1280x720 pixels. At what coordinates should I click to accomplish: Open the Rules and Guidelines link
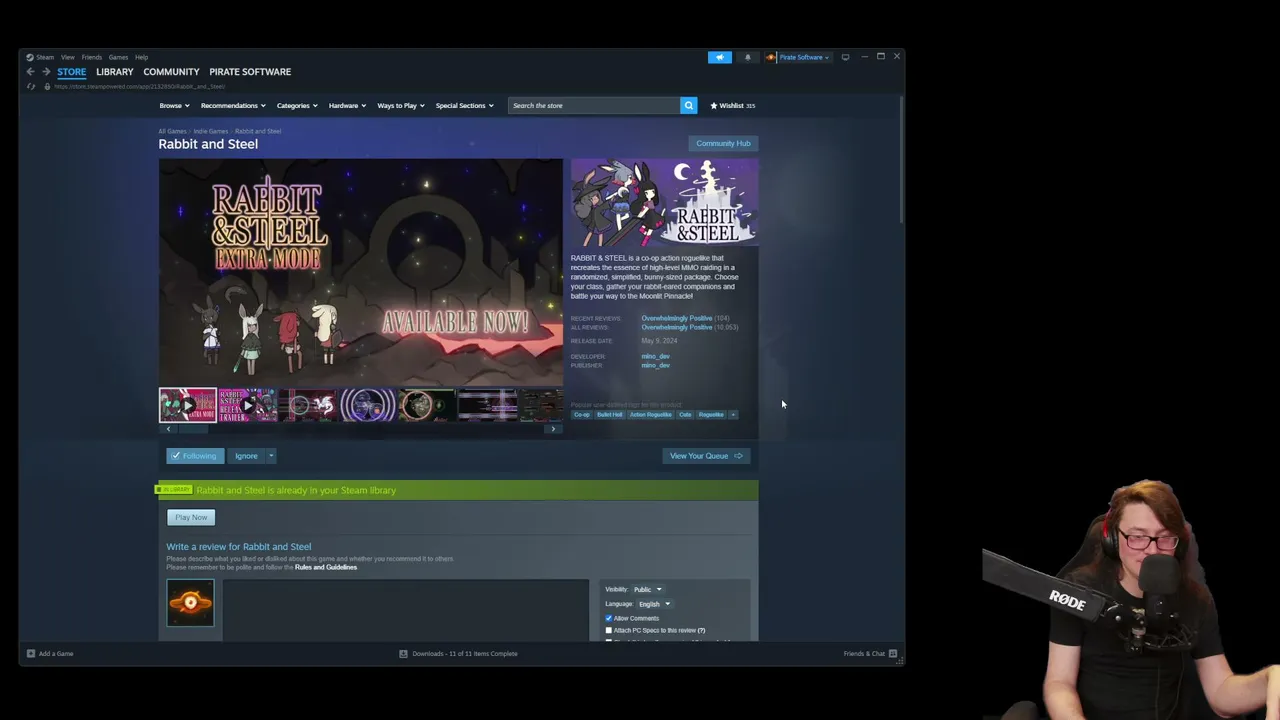[326, 568]
